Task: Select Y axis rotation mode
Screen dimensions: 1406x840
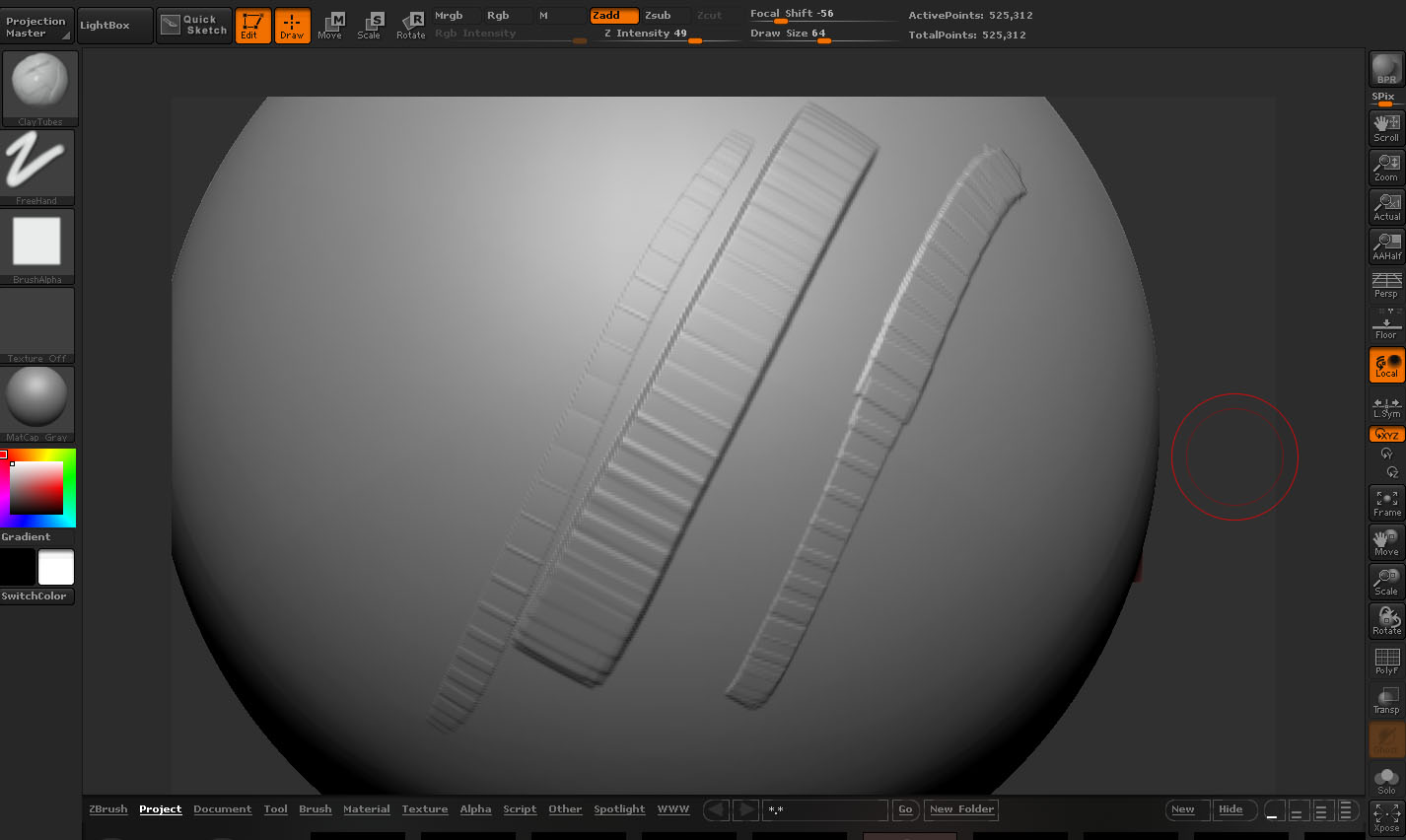Action: (x=1386, y=454)
